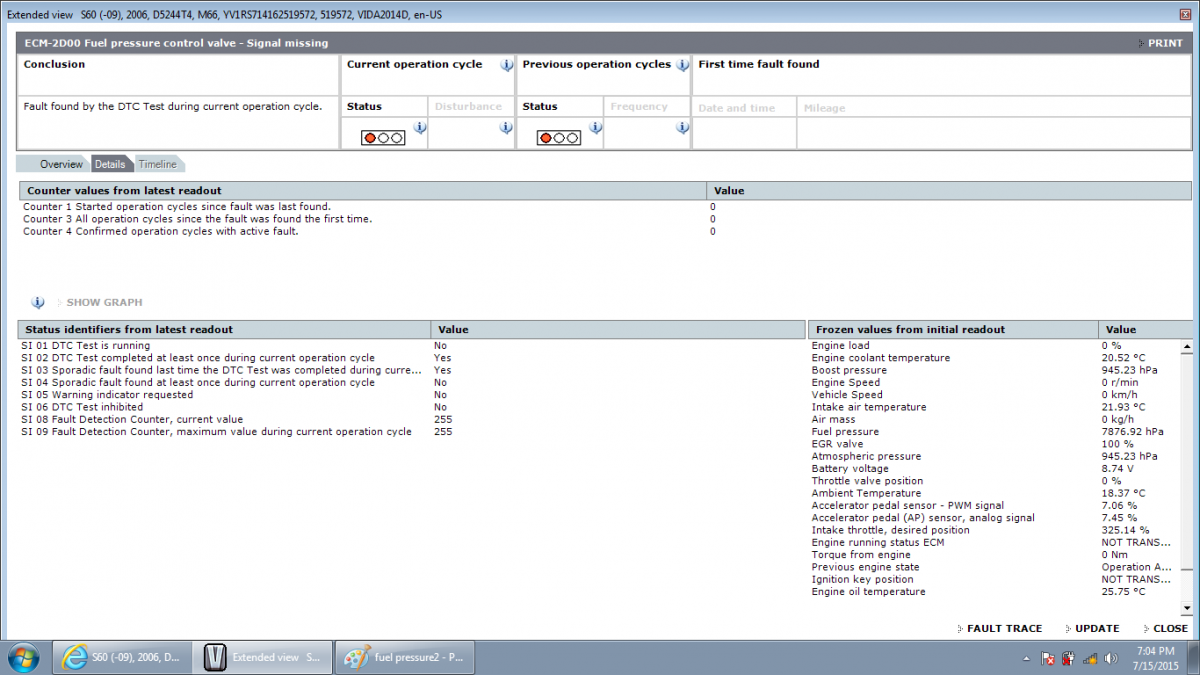Click the Engine Speed frozen value row
The width and height of the screenshot is (1200, 675).
(994, 382)
